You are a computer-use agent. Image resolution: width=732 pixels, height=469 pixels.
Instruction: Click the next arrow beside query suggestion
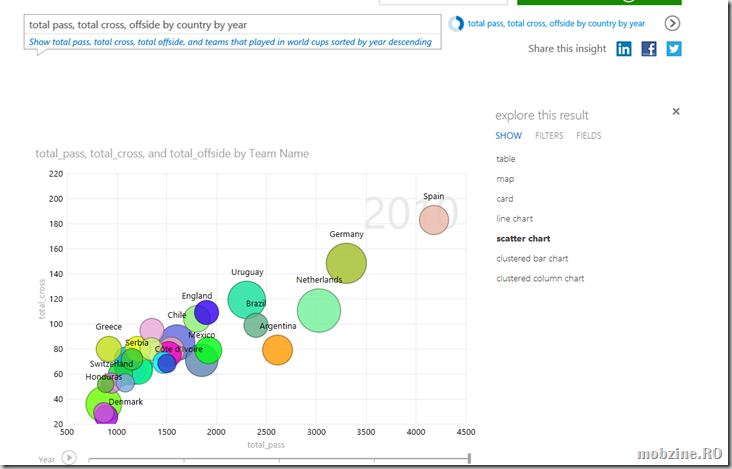click(672, 23)
